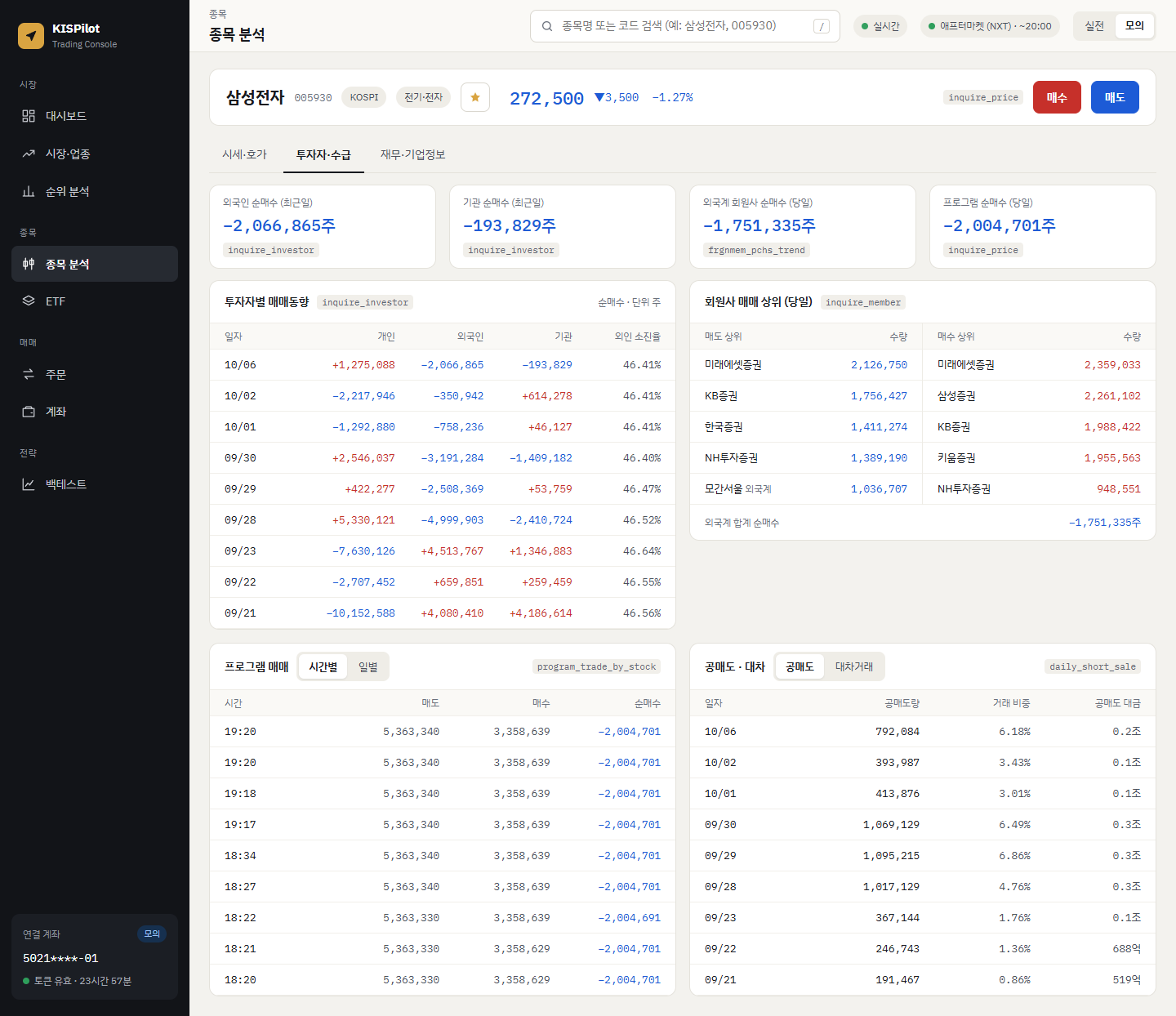Click the 전기·전자 sector tag
This screenshot has height=1016, width=1176.
tap(423, 97)
